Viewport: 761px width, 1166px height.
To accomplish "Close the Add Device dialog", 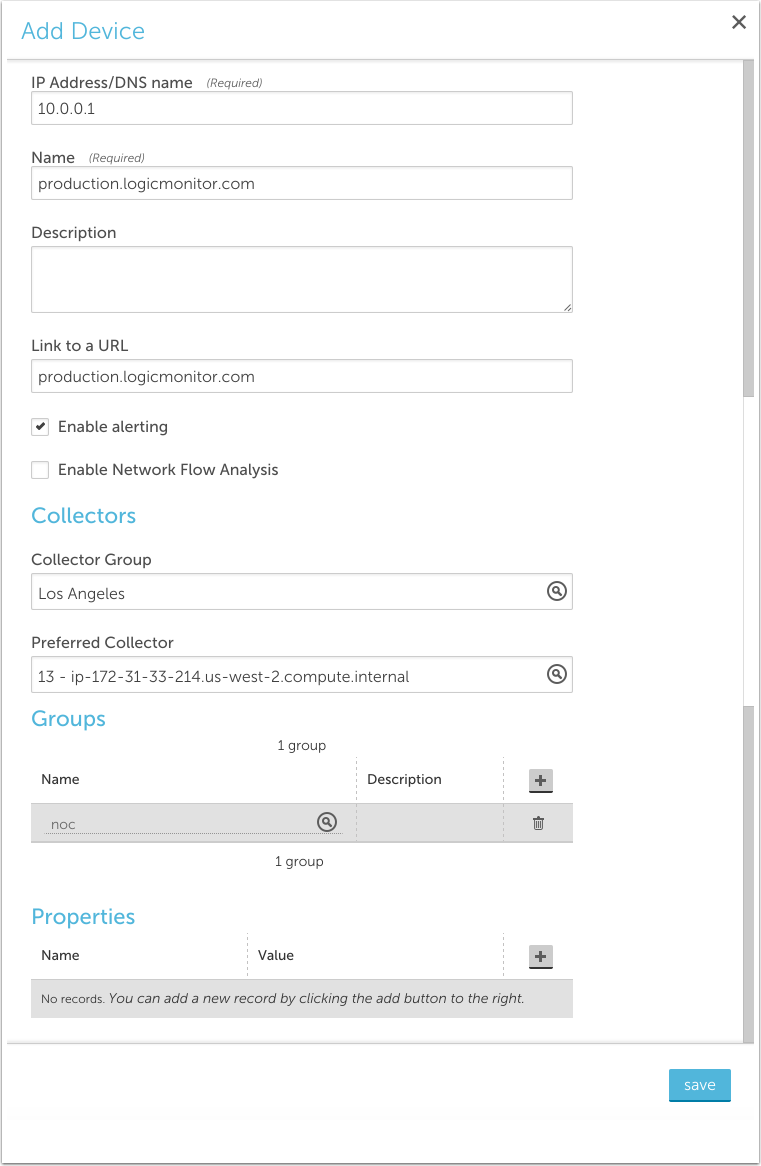I will coord(739,23).
